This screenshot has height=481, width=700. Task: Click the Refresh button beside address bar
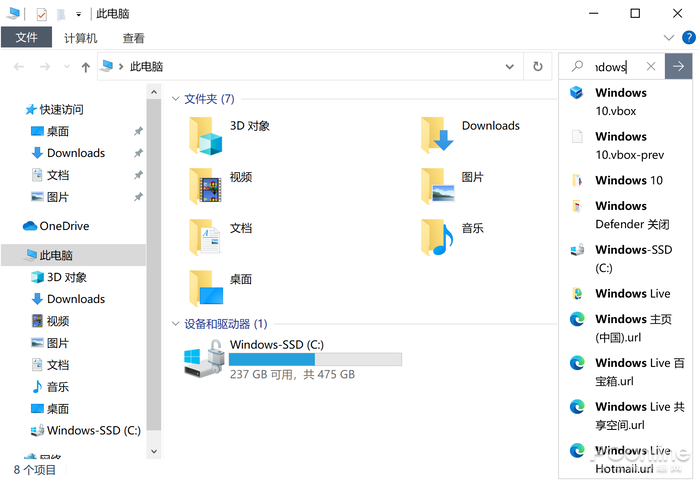pos(538,67)
